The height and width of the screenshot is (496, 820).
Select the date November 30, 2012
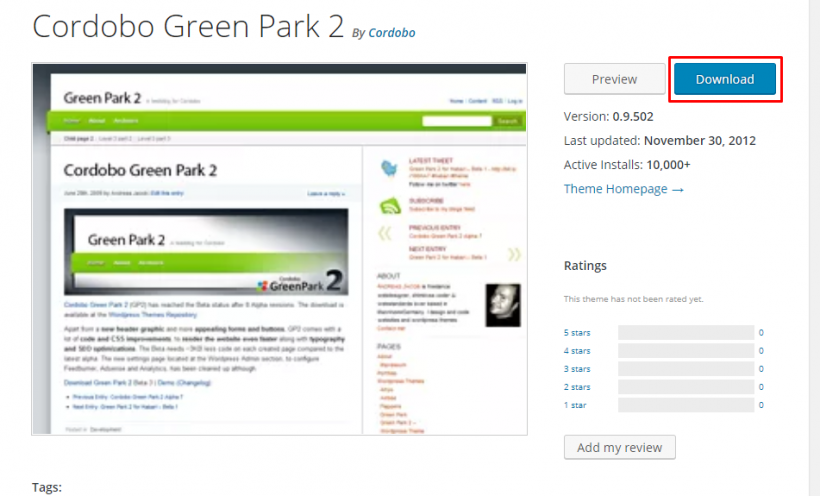pos(700,140)
